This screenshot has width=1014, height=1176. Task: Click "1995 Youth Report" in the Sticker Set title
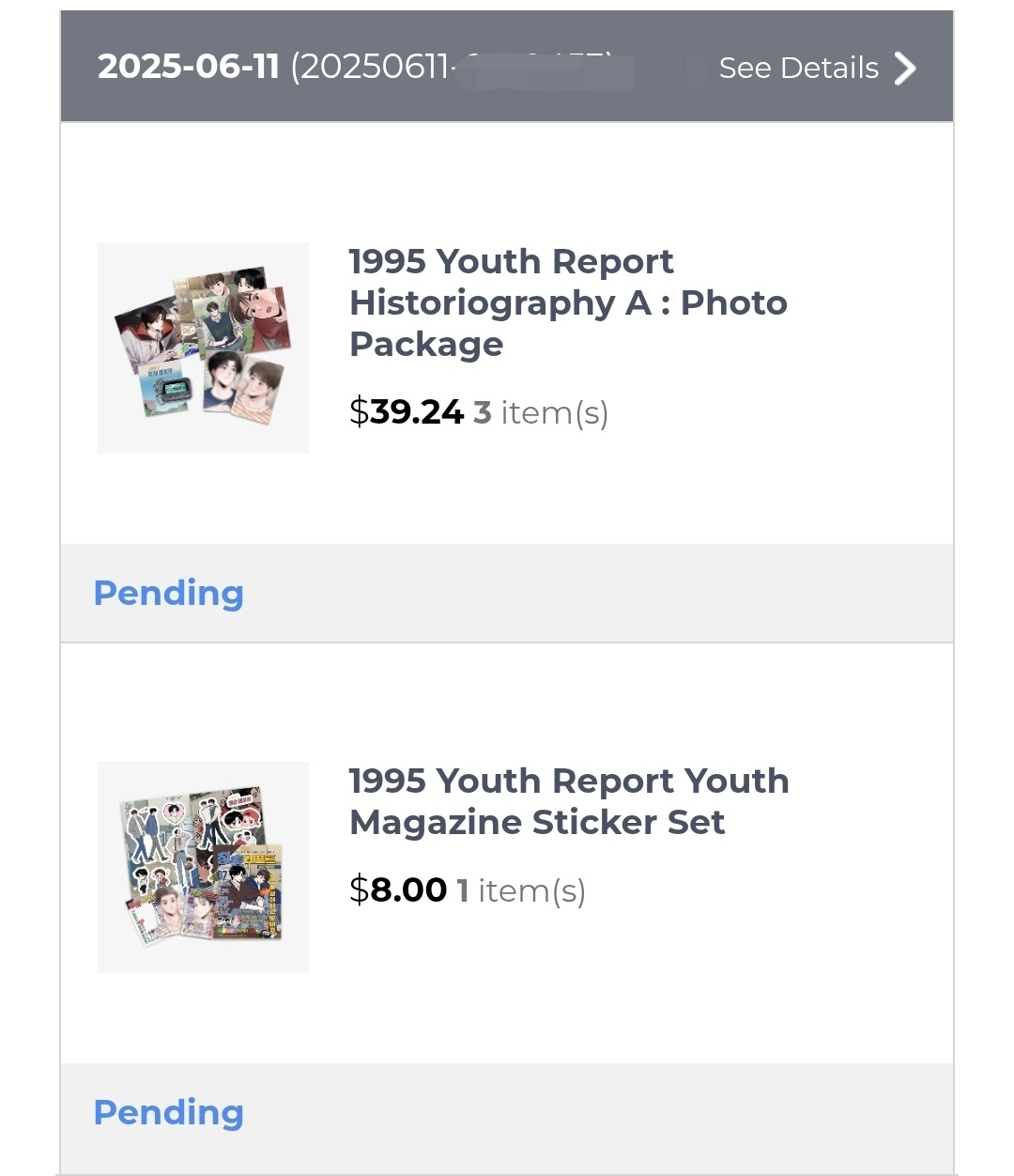(511, 781)
